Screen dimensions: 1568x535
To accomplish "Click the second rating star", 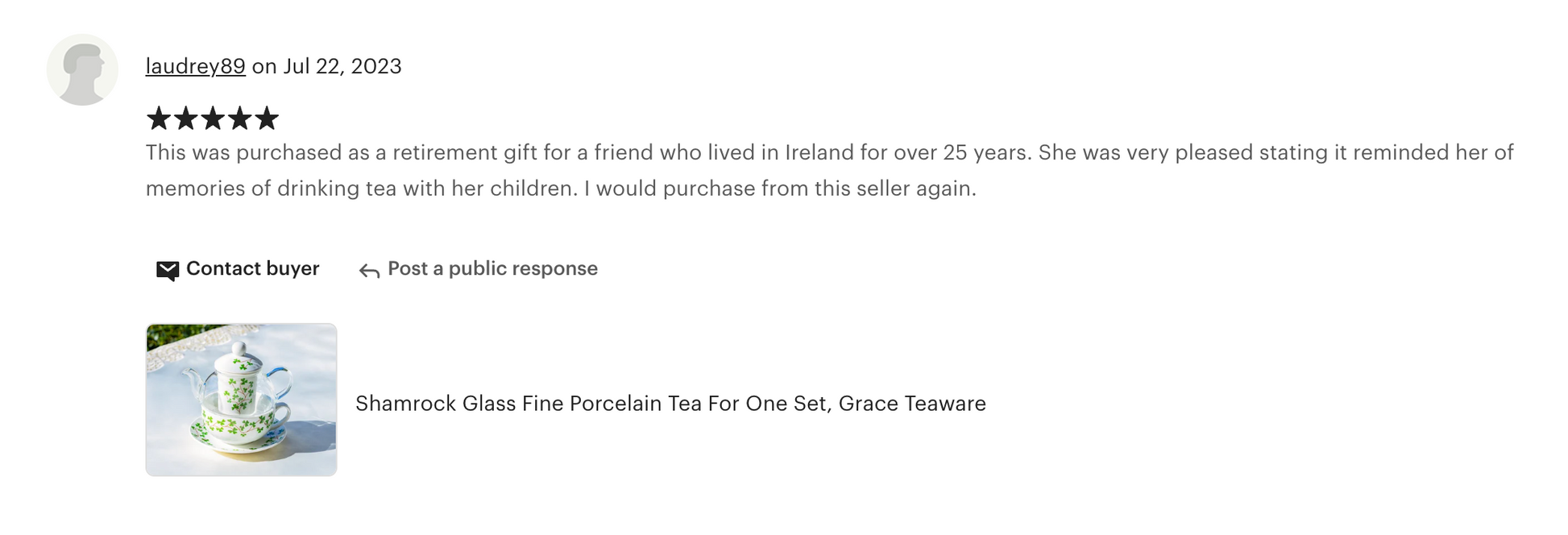I will click(186, 119).
